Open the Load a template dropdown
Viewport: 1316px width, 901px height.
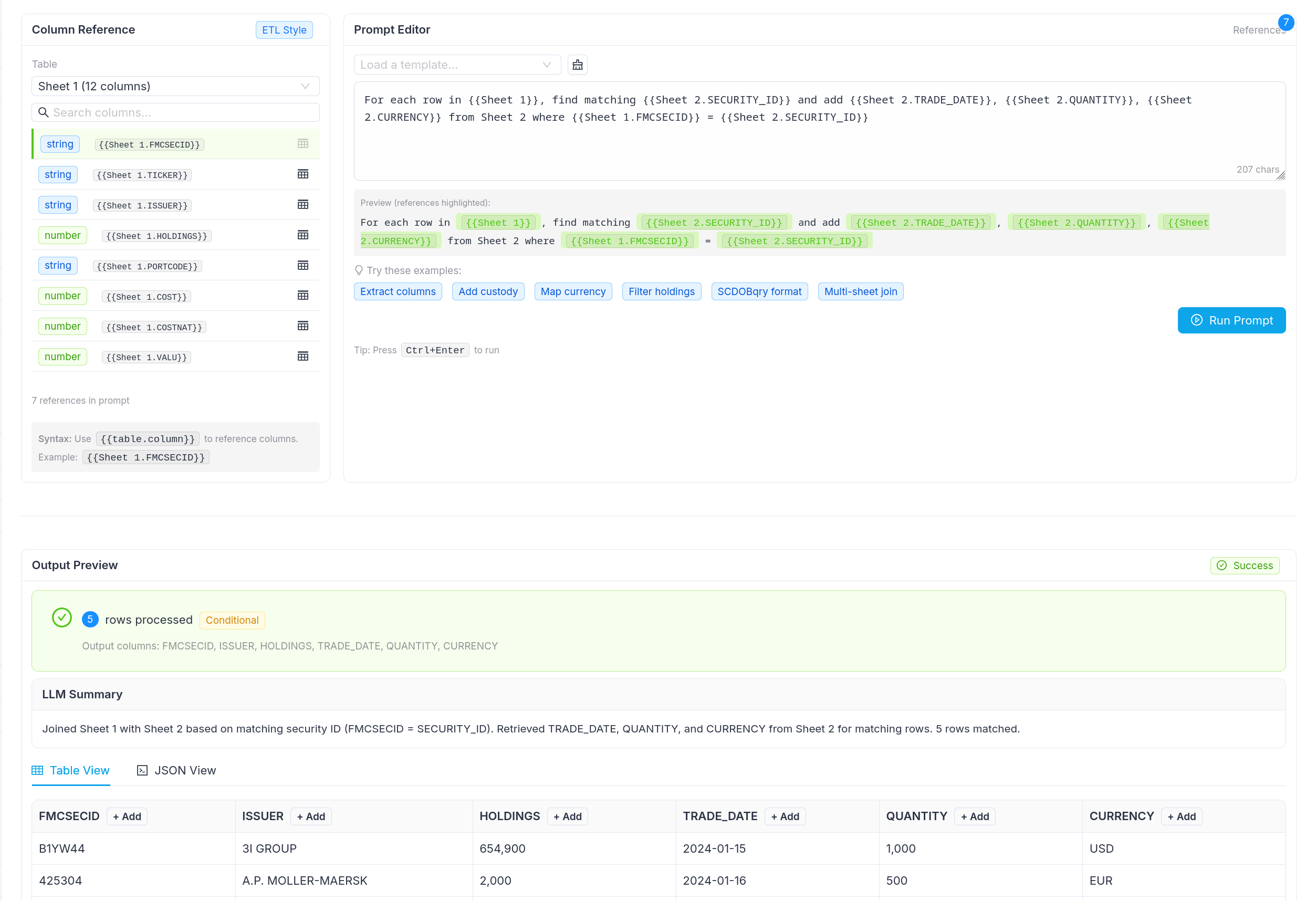457,65
